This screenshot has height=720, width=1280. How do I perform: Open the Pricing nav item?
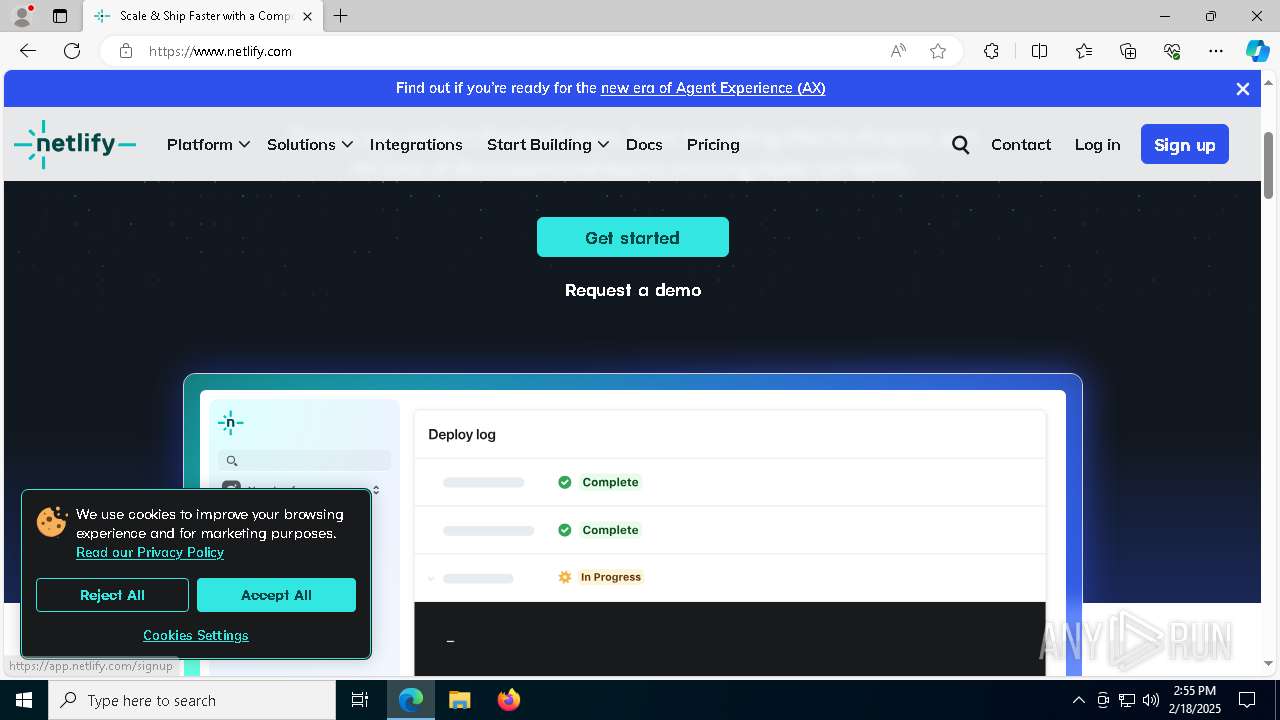[713, 145]
